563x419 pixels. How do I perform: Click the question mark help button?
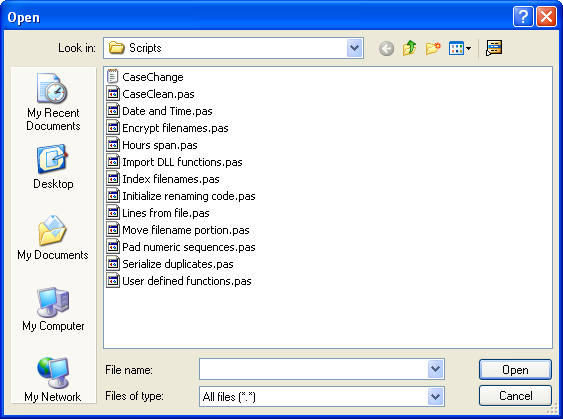coord(523,17)
